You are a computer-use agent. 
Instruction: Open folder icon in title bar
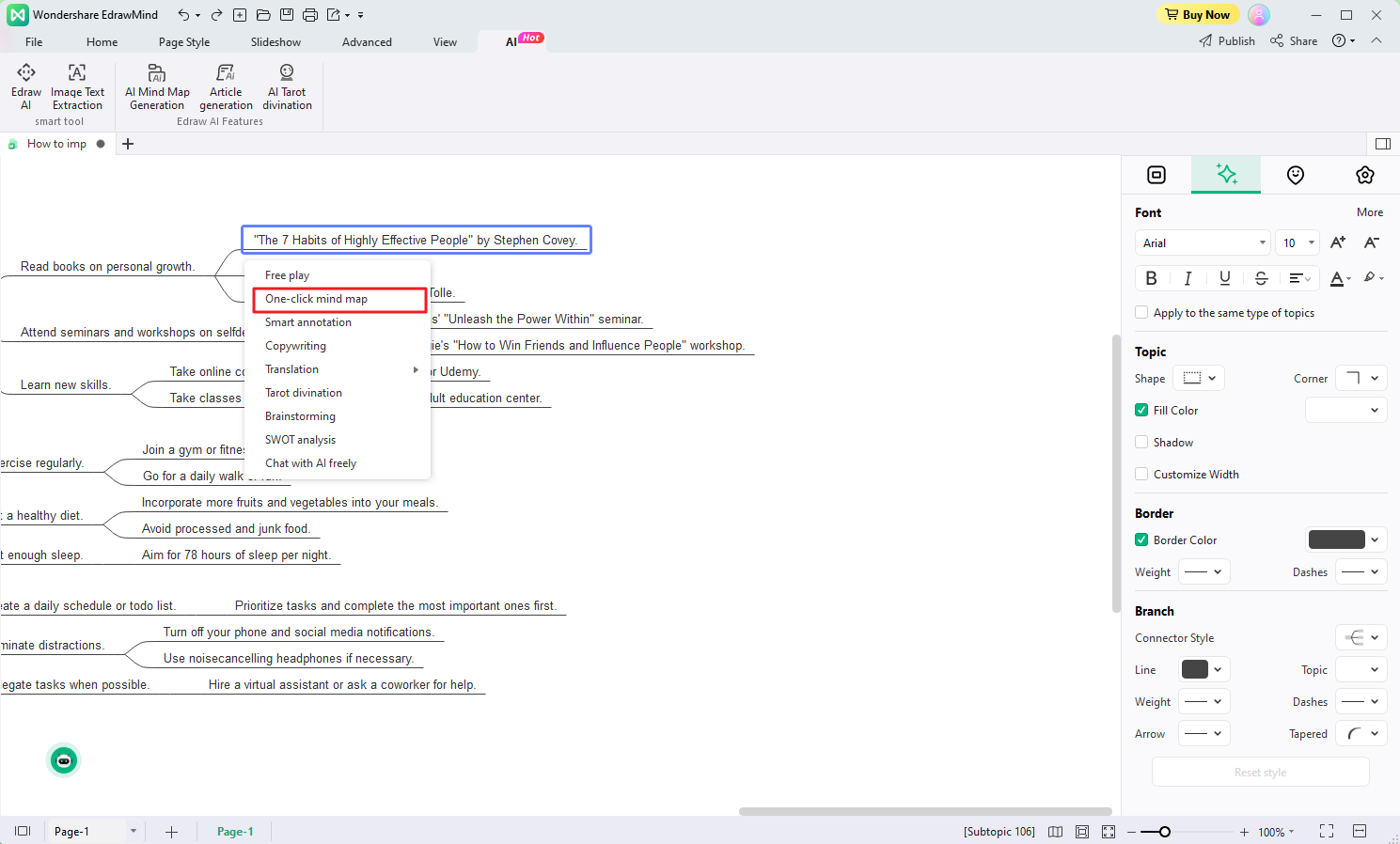[263, 15]
